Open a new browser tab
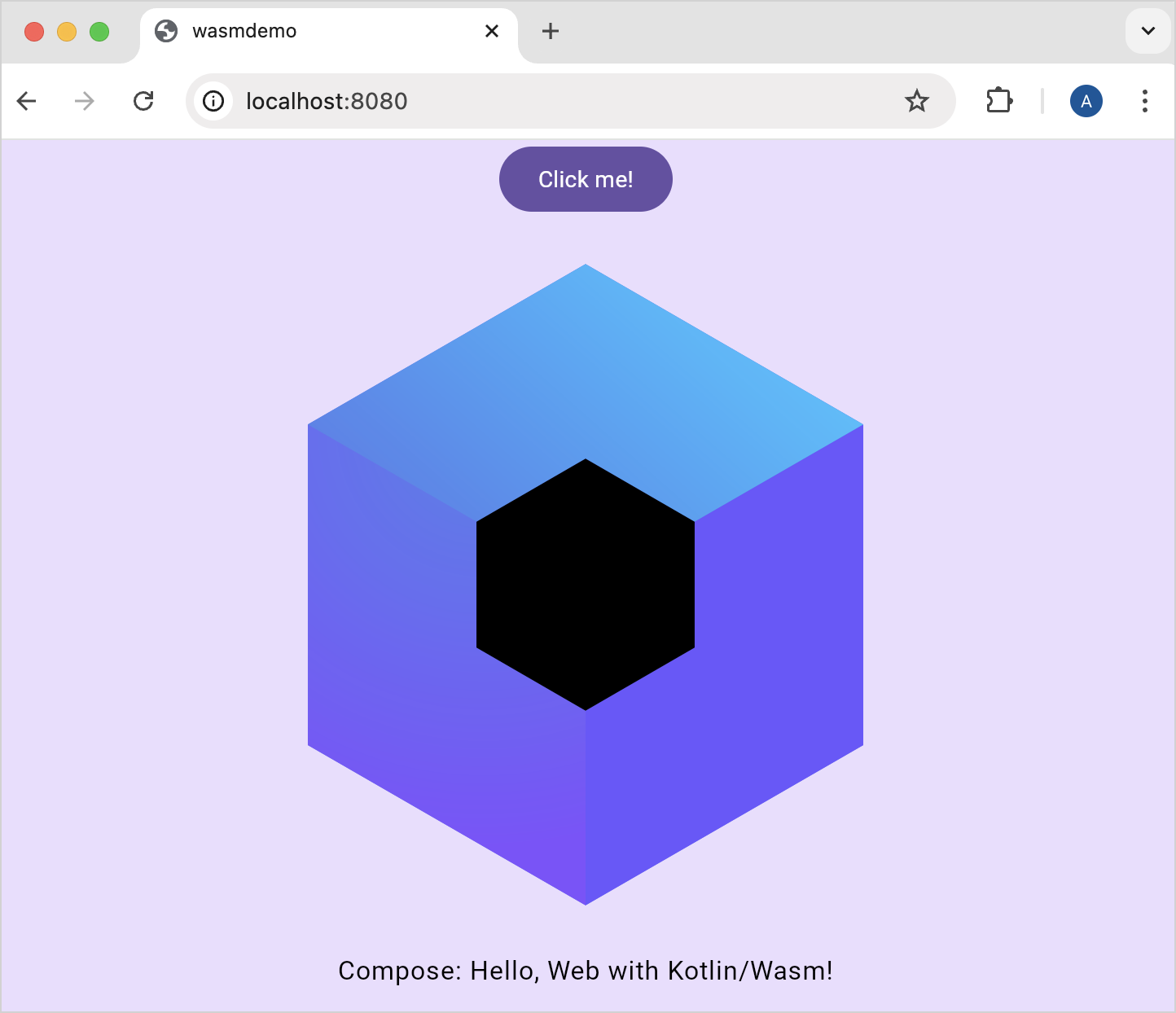This screenshot has height=1013, width=1176. 551,31
